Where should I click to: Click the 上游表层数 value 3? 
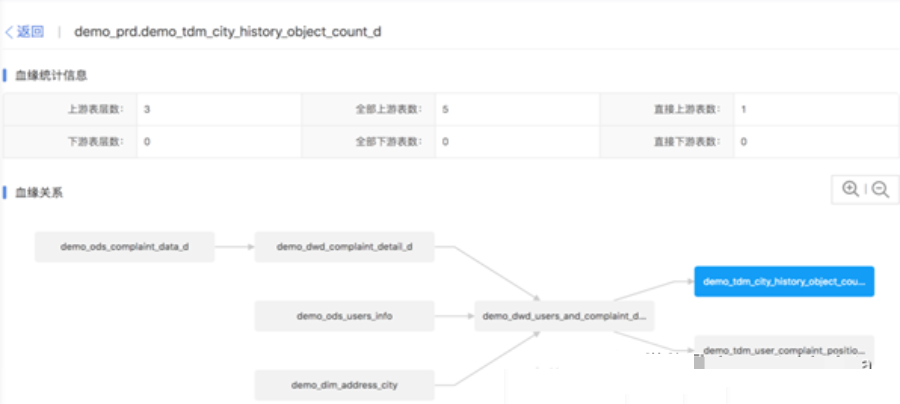147,109
